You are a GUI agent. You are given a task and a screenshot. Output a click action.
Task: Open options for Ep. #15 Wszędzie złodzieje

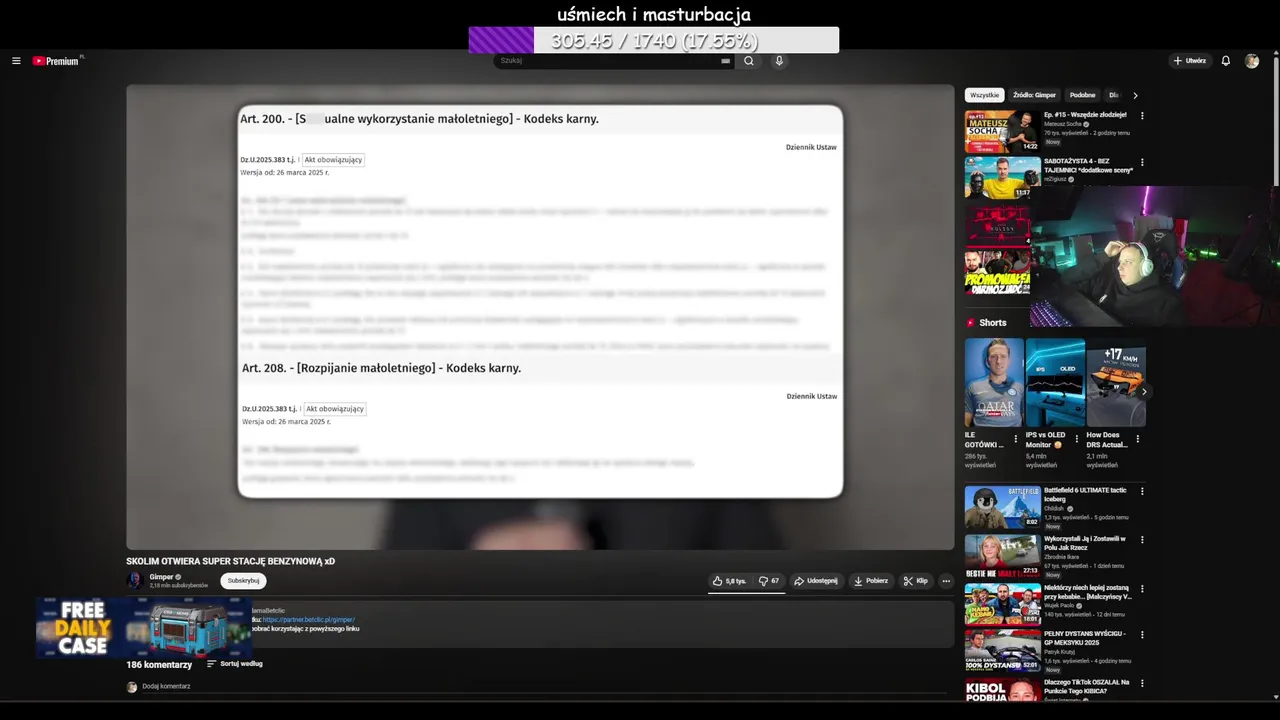(x=1142, y=115)
